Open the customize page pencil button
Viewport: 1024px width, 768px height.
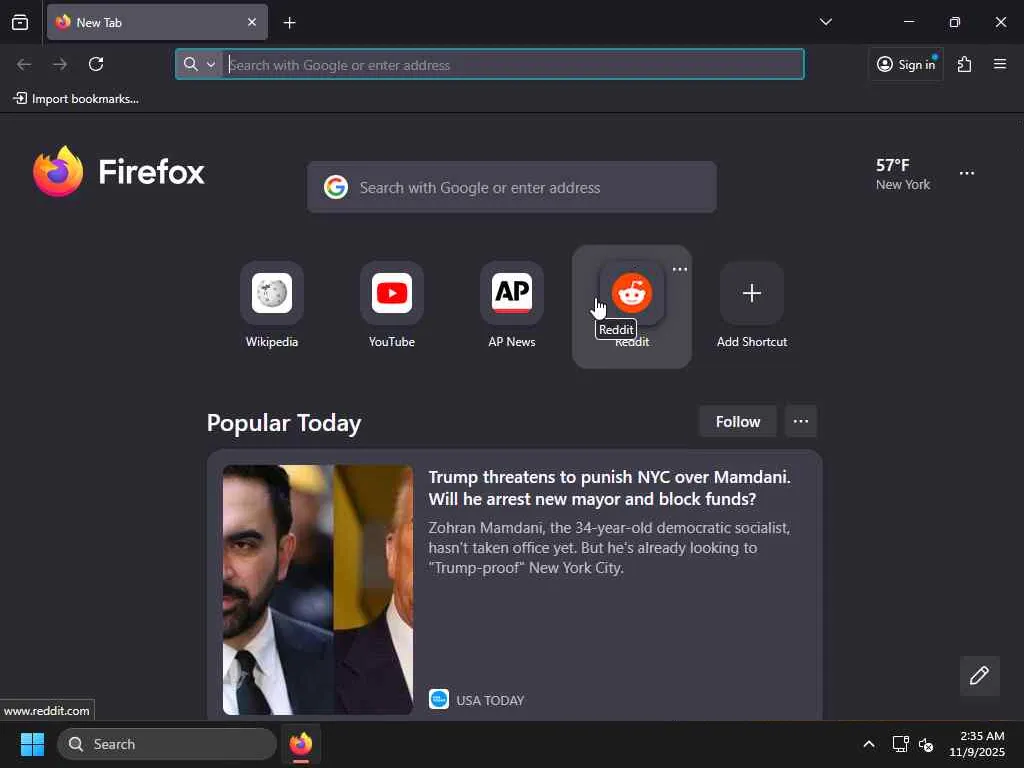(x=979, y=675)
